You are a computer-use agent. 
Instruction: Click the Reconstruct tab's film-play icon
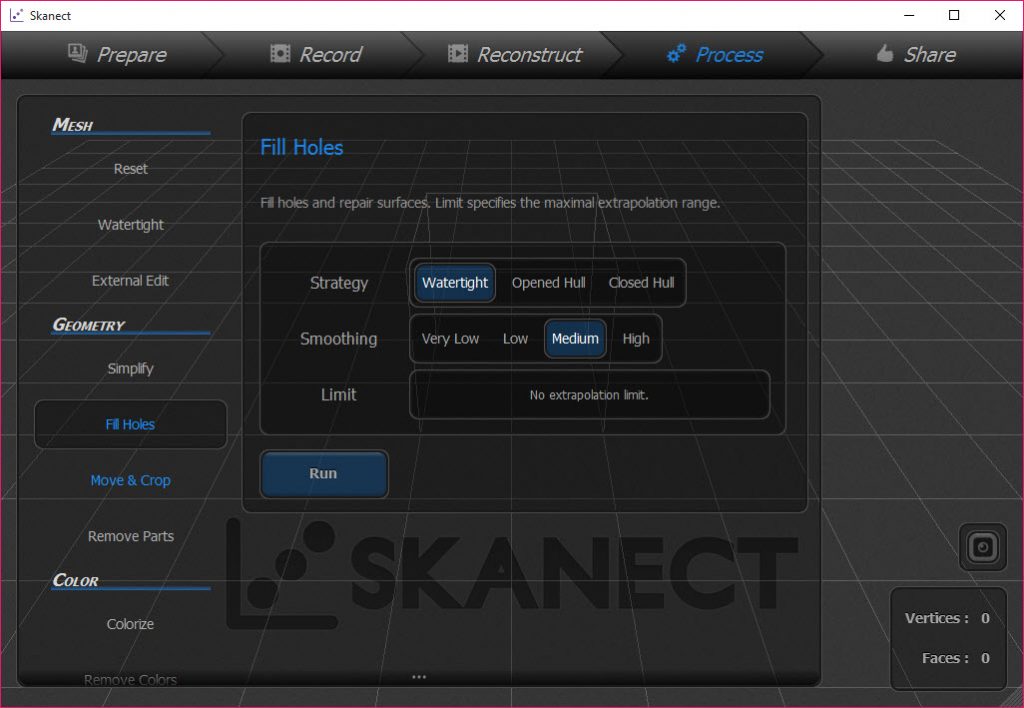(458, 54)
